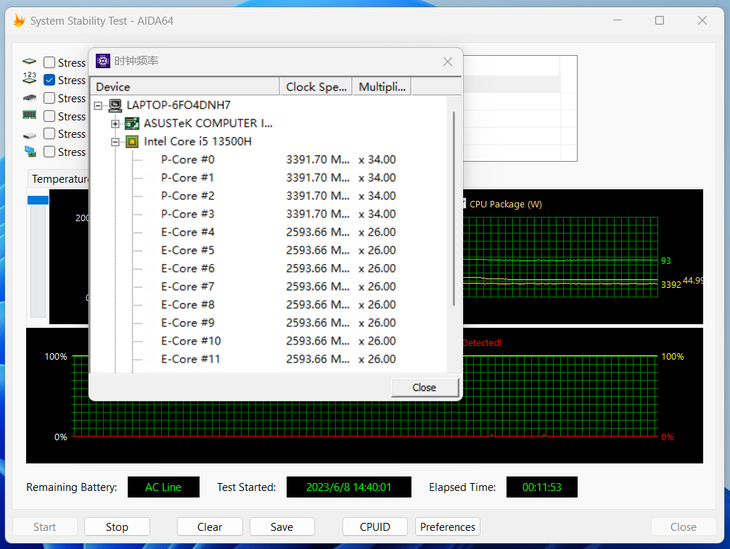Click the 3392 clock value on graph
This screenshot has width=730, height=549.
tap(671, 285)
